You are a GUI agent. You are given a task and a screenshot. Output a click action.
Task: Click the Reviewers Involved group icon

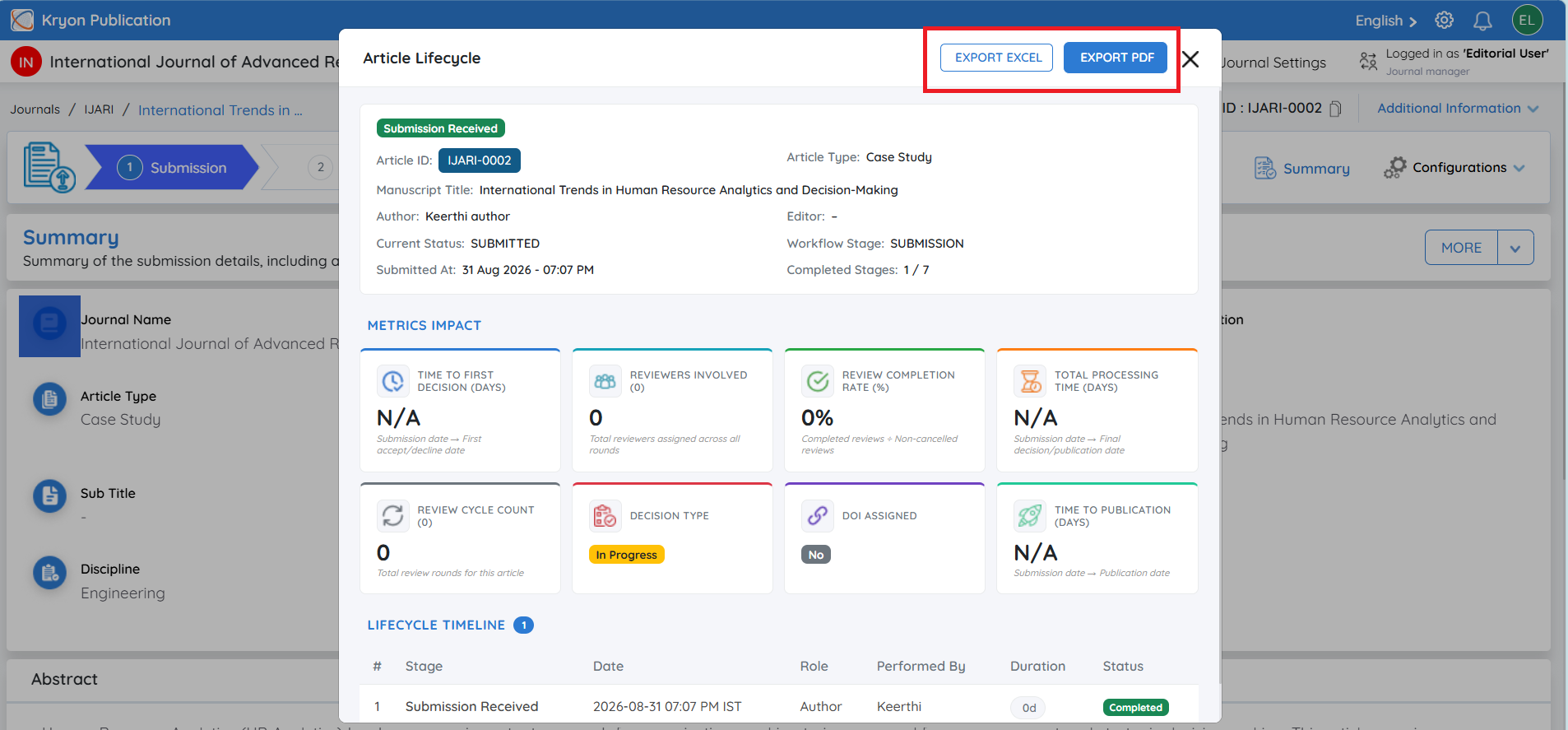click(605, 381)
